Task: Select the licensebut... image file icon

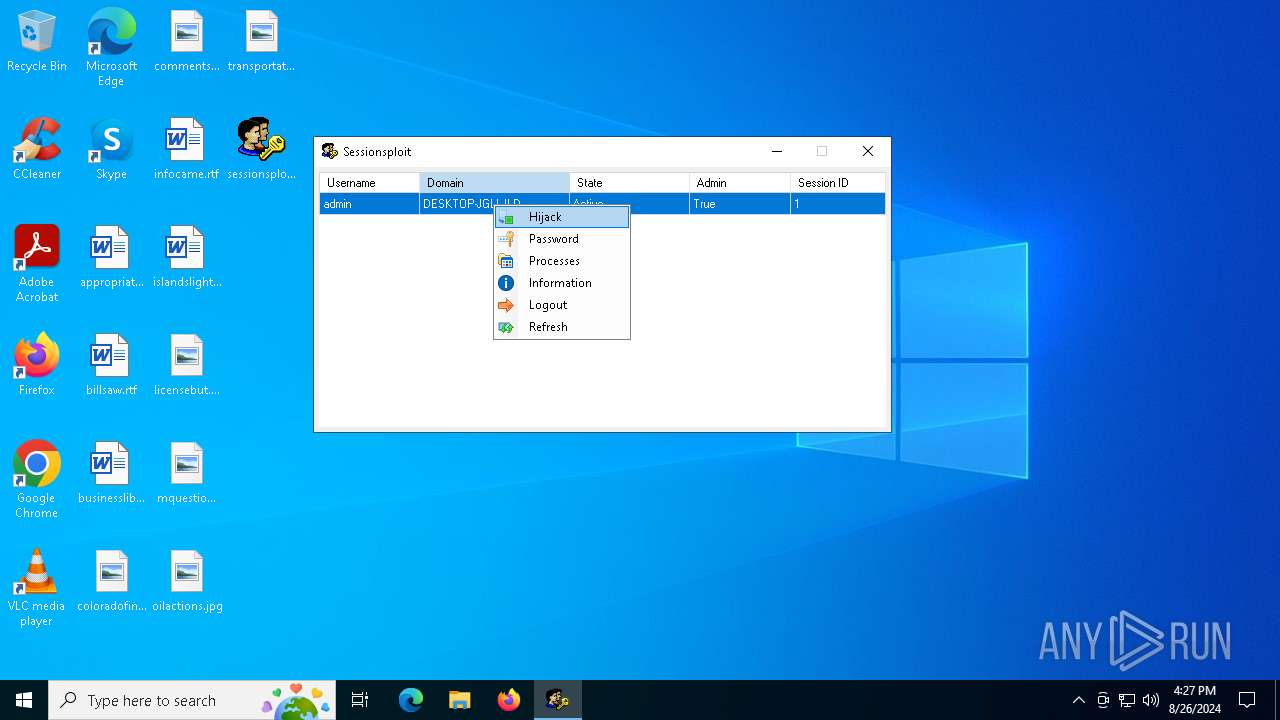Action: (x=186, y=365)
